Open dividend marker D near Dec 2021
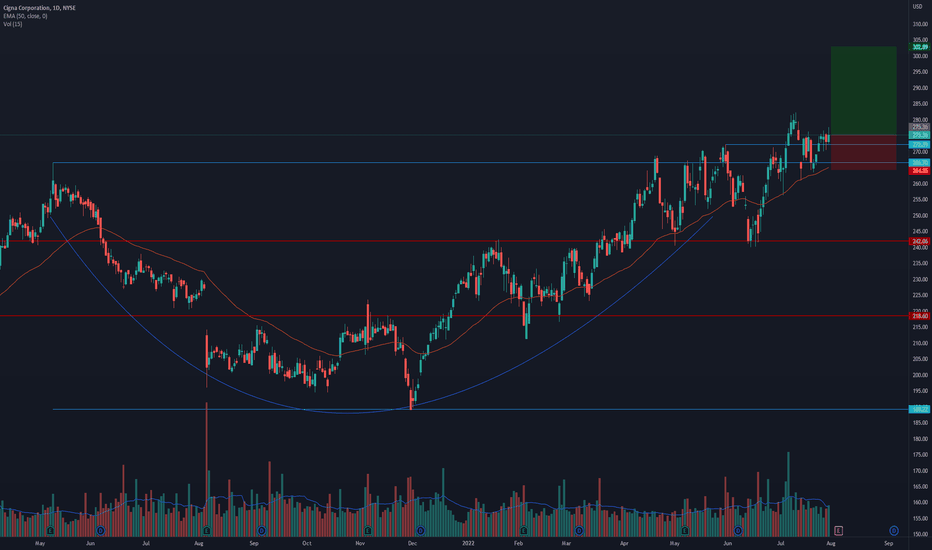This screenshot has height=550, width=932. pos(420,530)
